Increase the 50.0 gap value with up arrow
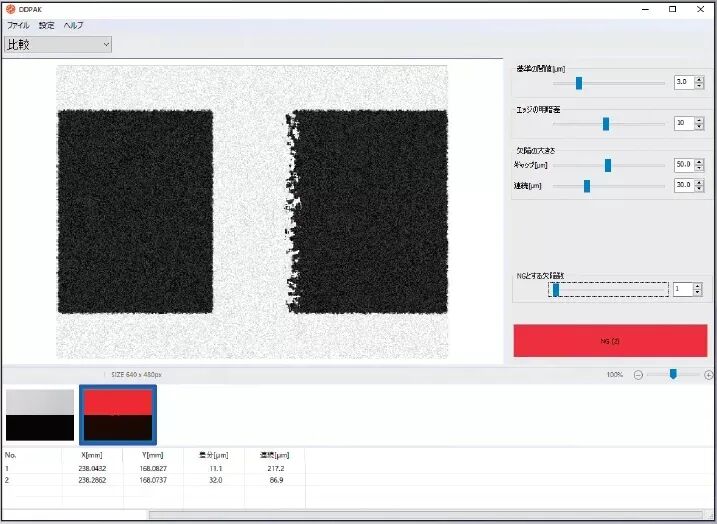Screen dimensions: 717x524 pyautogui.click(x=699, y=161)
